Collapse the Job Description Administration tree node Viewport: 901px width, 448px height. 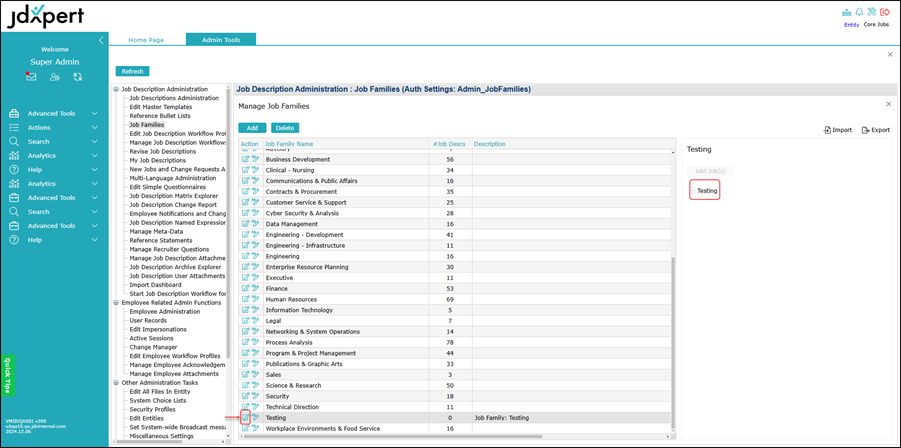click(x=116, y=89)
